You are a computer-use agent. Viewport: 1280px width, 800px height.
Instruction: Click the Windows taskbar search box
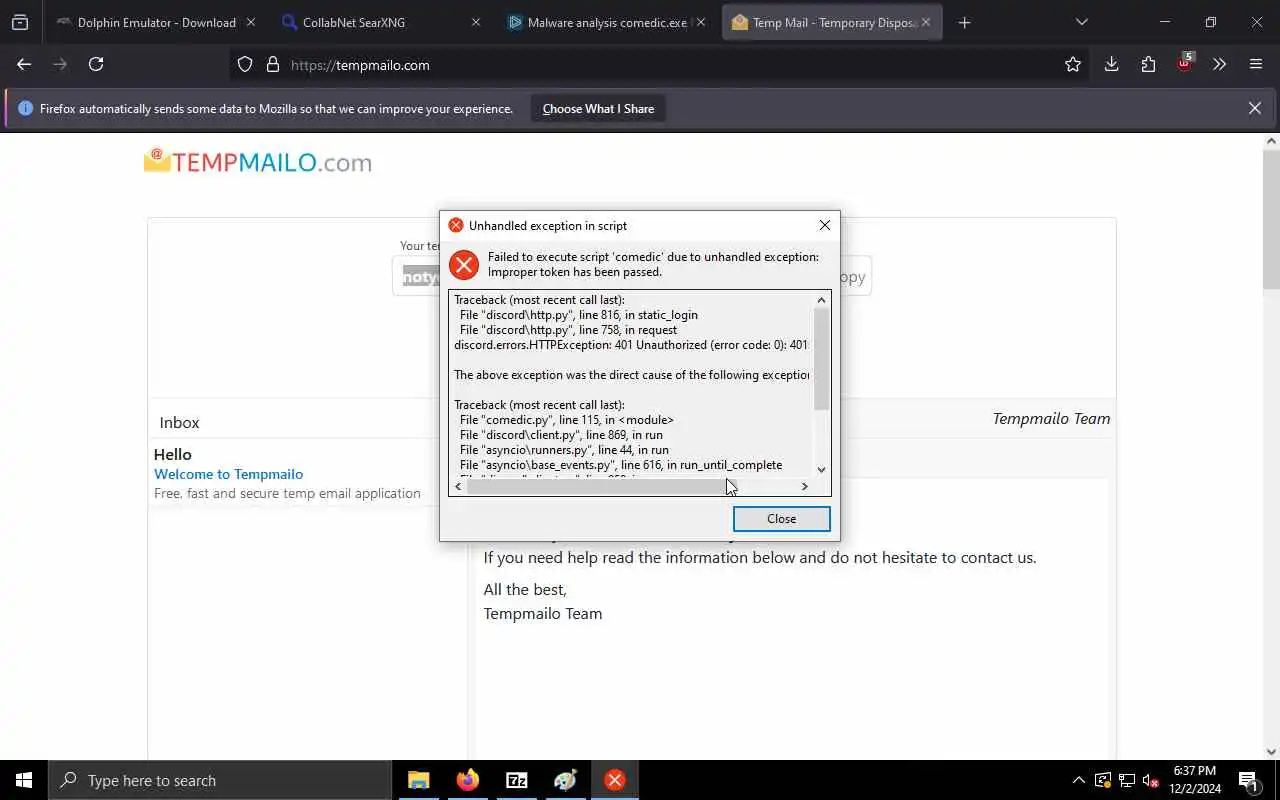coord(220,780)
